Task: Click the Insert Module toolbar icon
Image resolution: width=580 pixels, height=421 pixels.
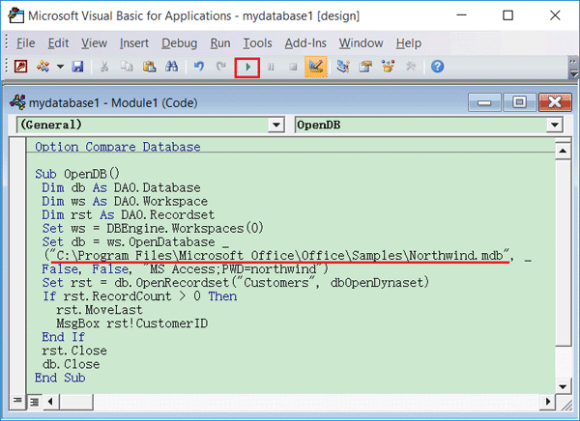Action: click(43, 67)
